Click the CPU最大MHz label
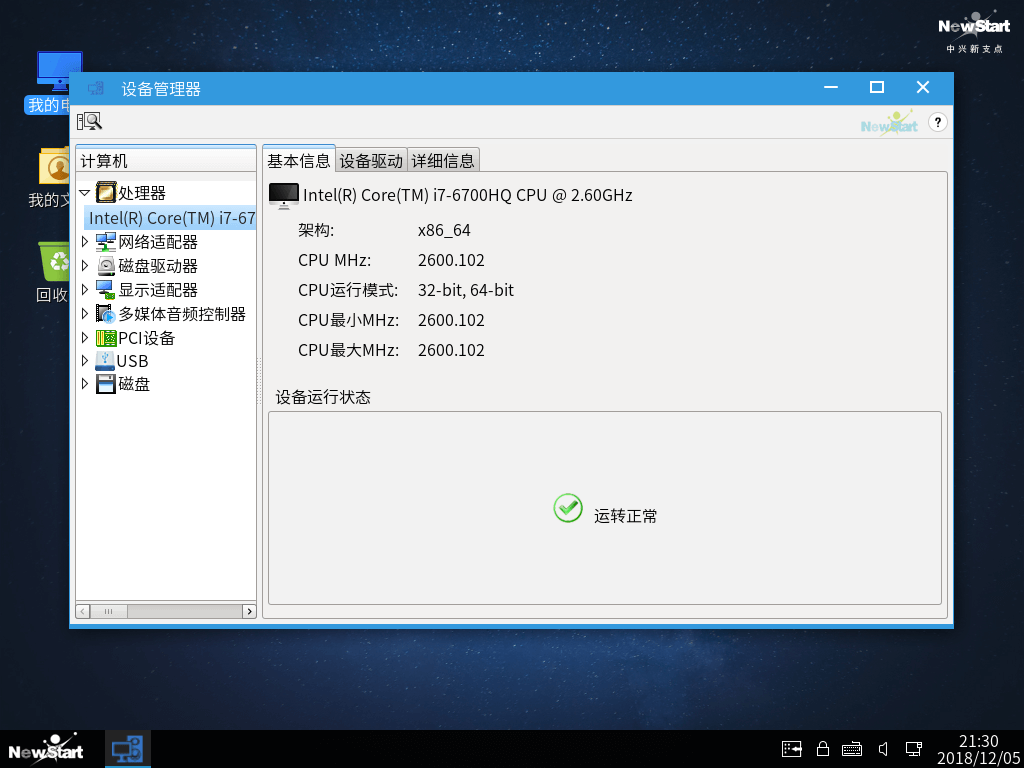Screen dimensions: 1024x768 point(348,350)
